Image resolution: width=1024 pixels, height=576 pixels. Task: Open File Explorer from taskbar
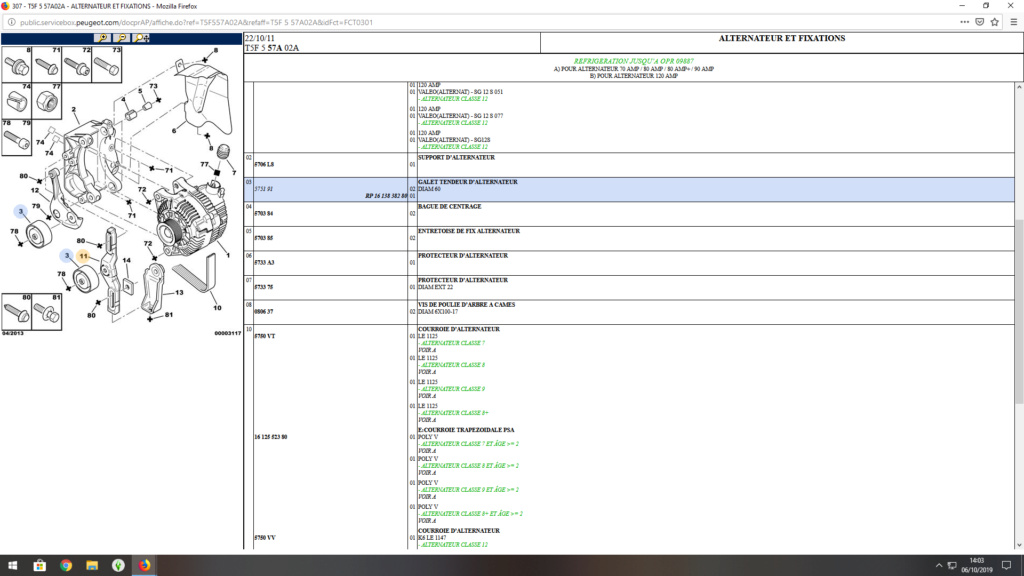(92, 566)
